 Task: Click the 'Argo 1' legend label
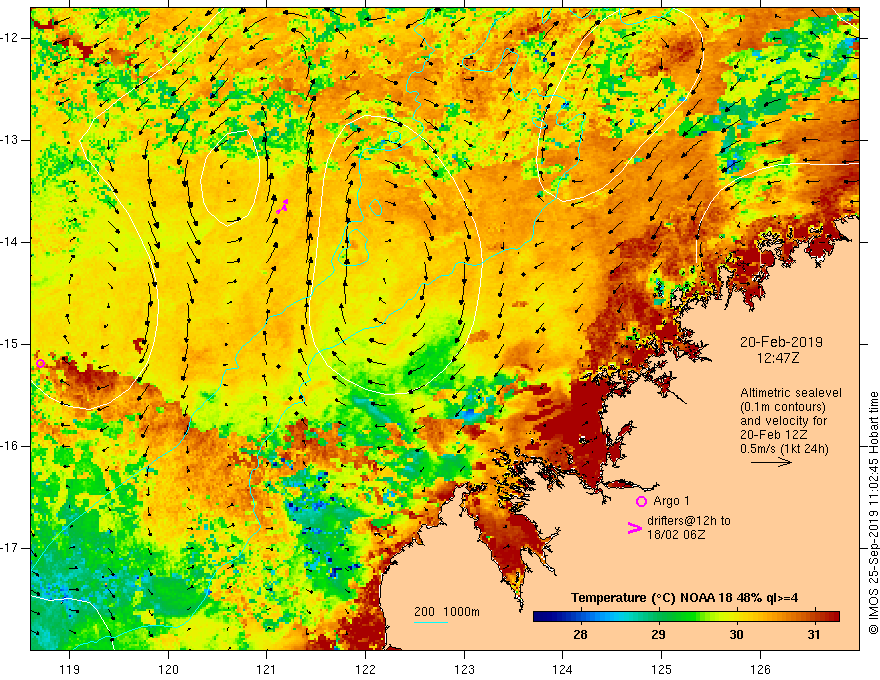coord(671,501)
